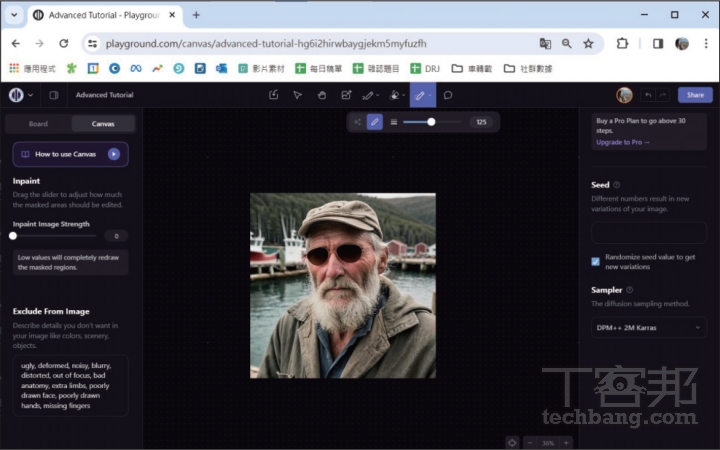Image resolution: width=720 pixels, height=450 pixels.
Task: Click the recenter canvas target icon
Action: 512,443
